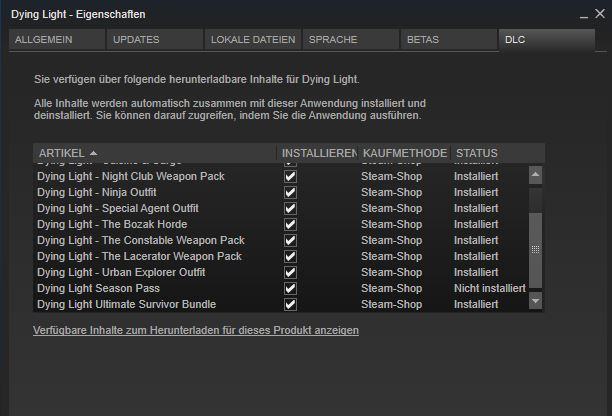612x416 pixels.
Task: Click the DLC list scroll-down arrow
Action: tap(536, 300)
